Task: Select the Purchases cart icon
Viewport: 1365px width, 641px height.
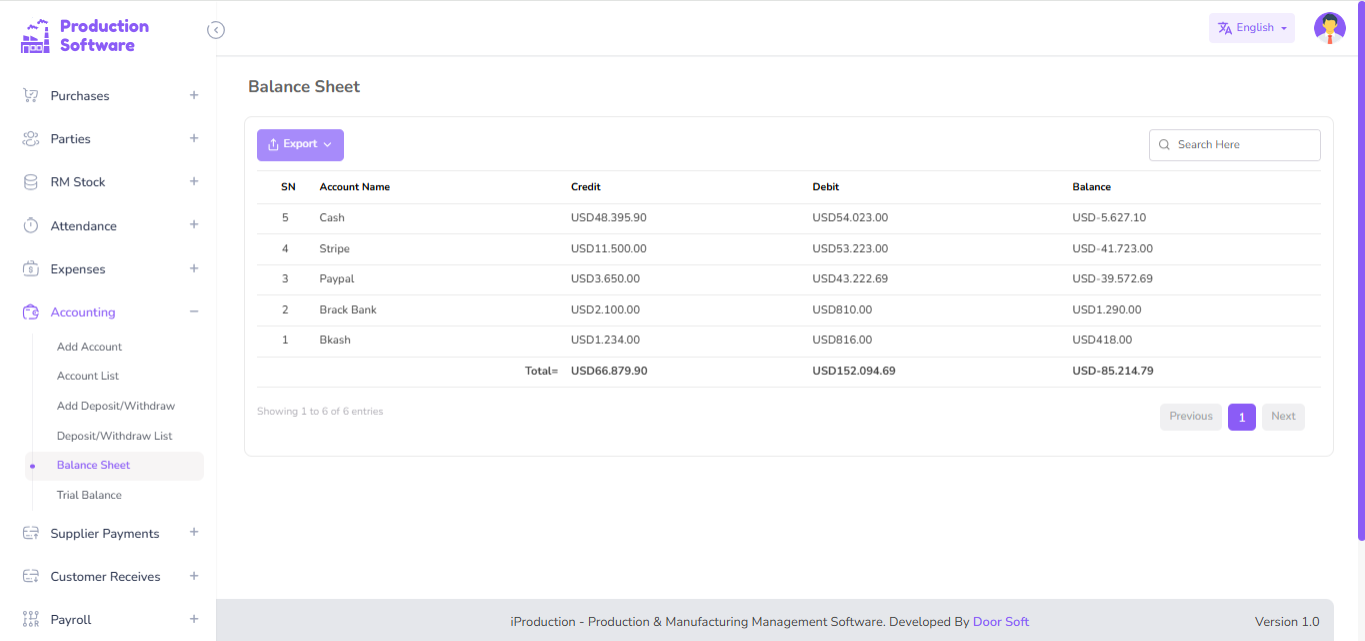Action: pos(29,95)
